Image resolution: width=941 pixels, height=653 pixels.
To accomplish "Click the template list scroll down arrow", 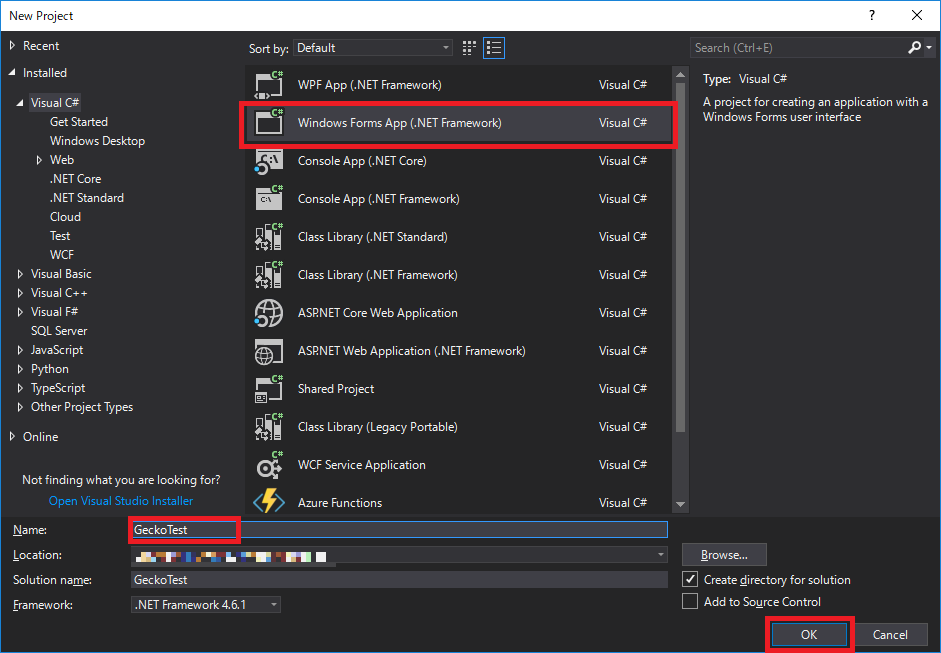I will coord(680,504).
